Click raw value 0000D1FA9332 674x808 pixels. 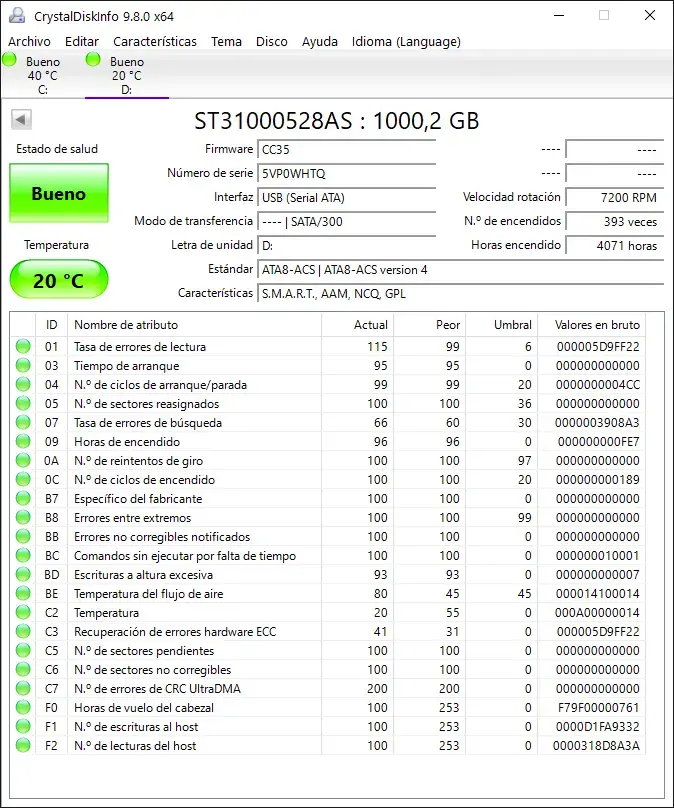tap(597, 727)
